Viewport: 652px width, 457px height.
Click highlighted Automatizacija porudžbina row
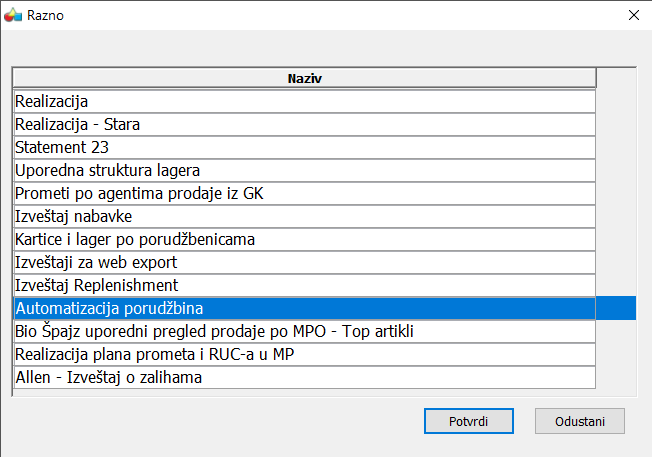(x=305, y=308)
